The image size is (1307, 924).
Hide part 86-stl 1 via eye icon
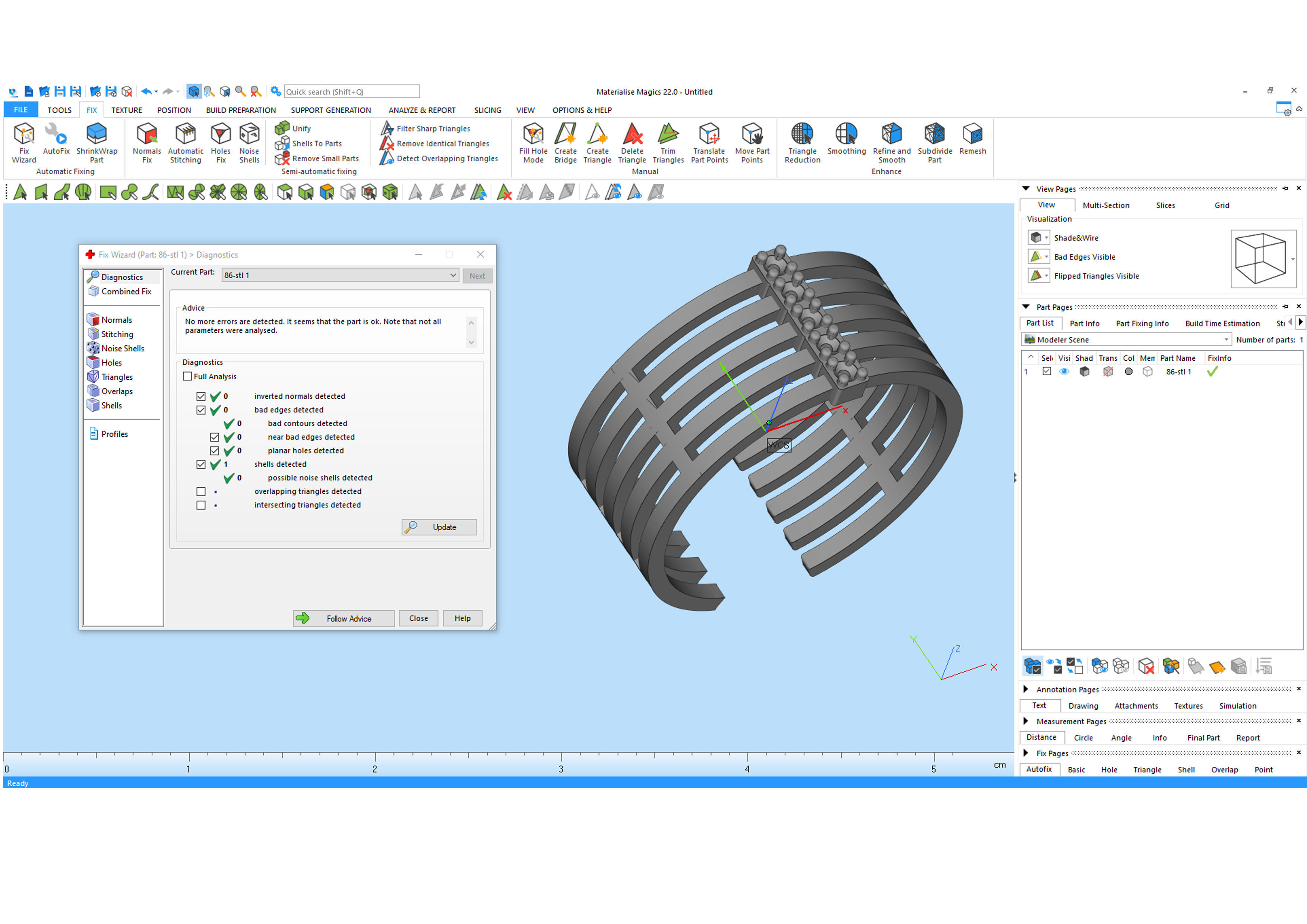tap(1064, 371)
